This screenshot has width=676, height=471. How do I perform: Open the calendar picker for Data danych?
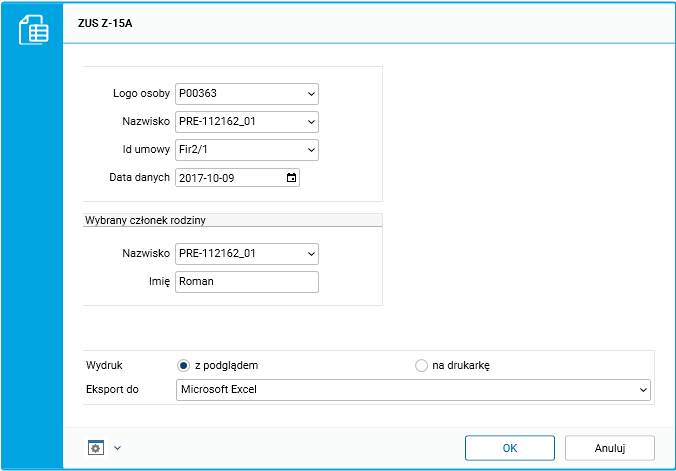[x=291, y=178]
